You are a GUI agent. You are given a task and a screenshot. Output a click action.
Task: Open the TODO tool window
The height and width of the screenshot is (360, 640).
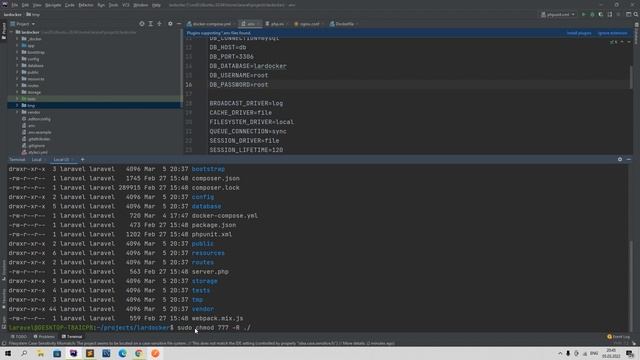click(19, 337)
